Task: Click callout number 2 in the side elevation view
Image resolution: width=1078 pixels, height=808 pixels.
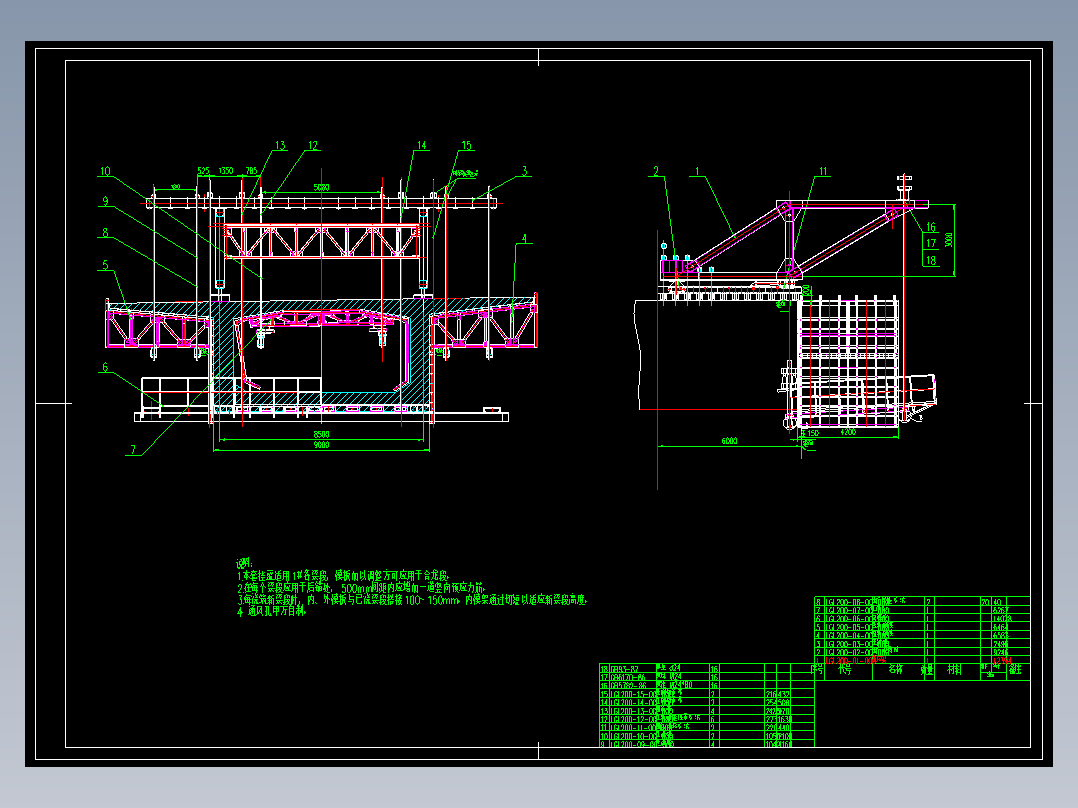Action: [x=656, y=171]
